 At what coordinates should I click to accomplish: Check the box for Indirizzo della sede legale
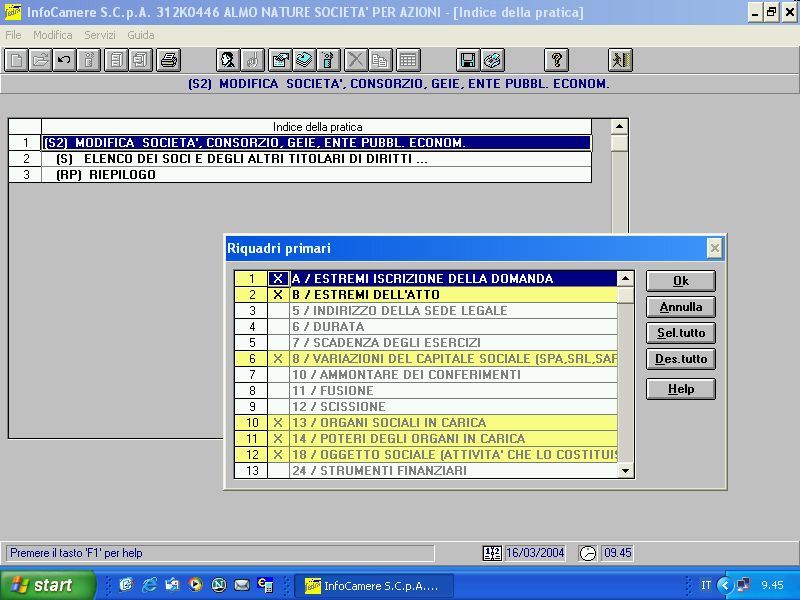click(278, 311)
